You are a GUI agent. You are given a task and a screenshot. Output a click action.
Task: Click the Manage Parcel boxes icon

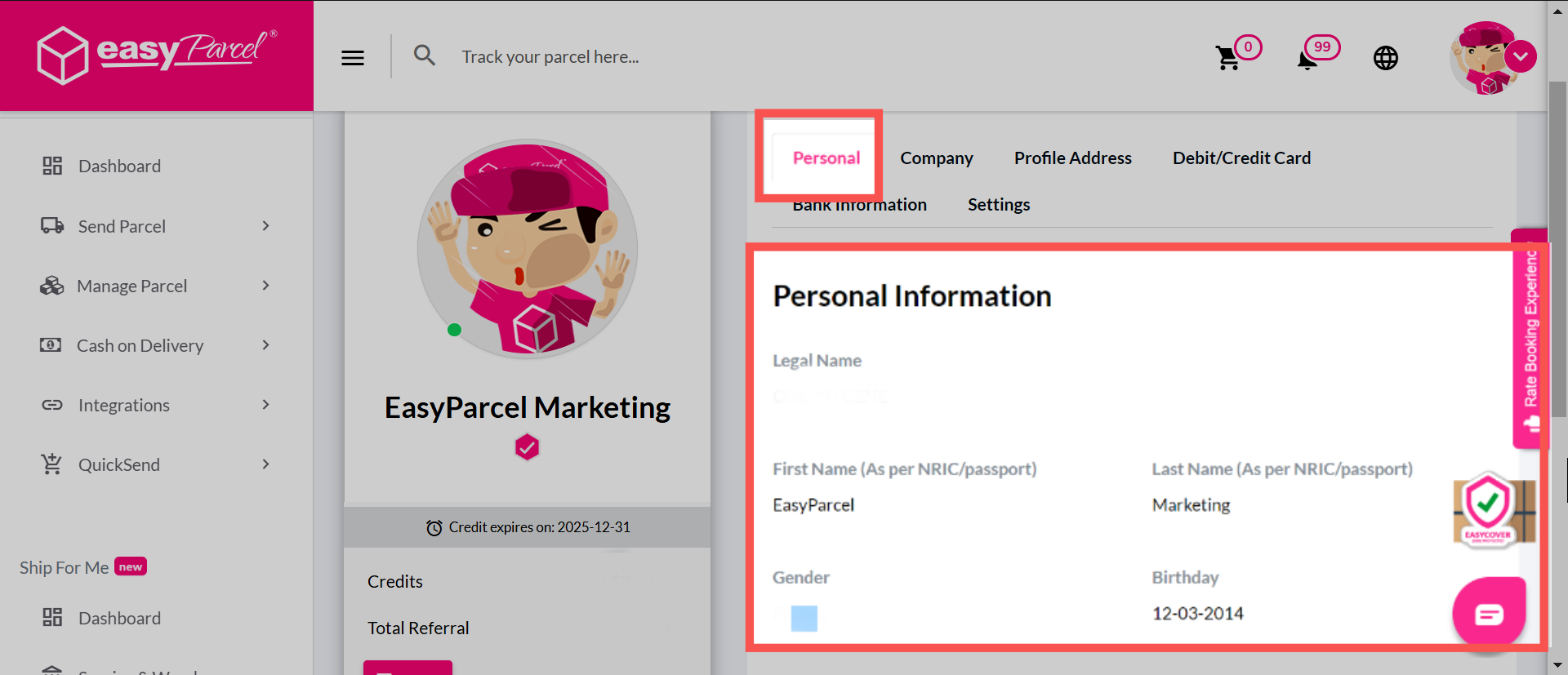[51, 286]
